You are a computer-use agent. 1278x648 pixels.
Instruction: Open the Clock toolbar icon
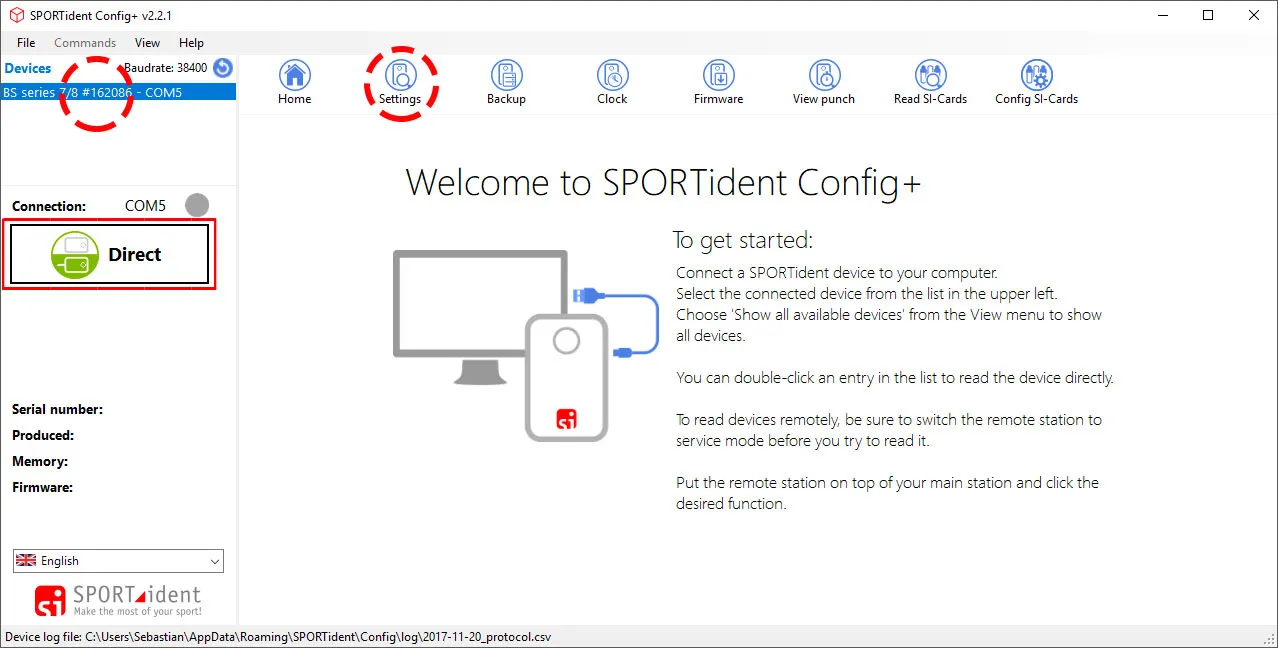pos(612,82)
